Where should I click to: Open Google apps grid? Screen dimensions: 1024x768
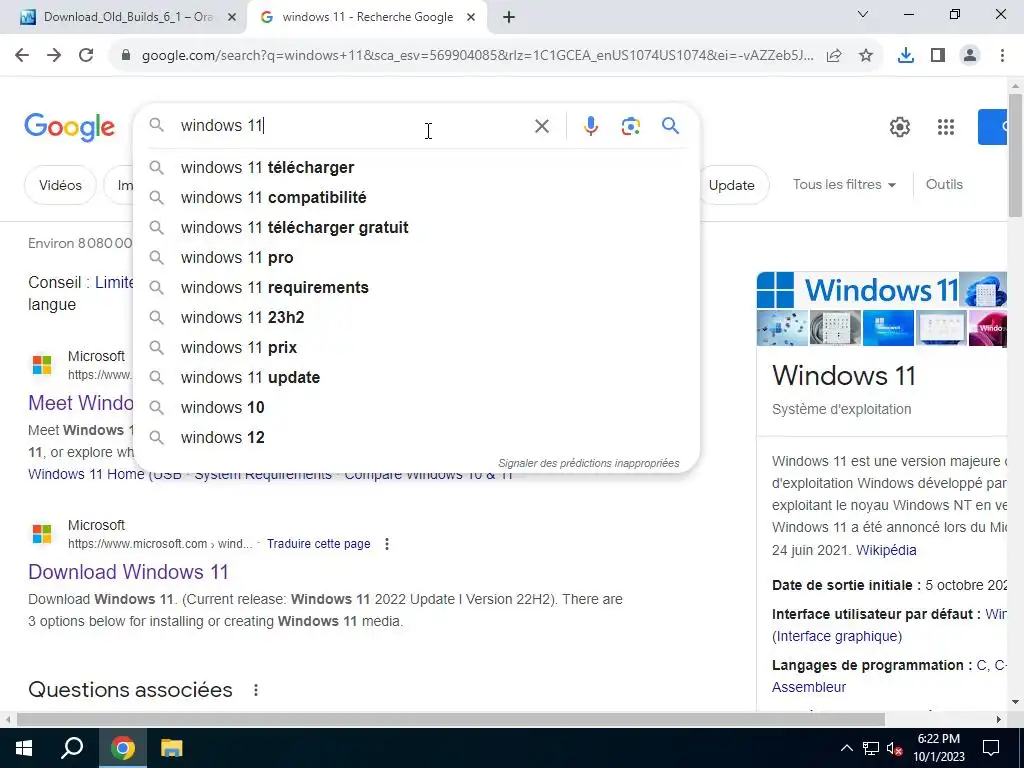[946, 127]
